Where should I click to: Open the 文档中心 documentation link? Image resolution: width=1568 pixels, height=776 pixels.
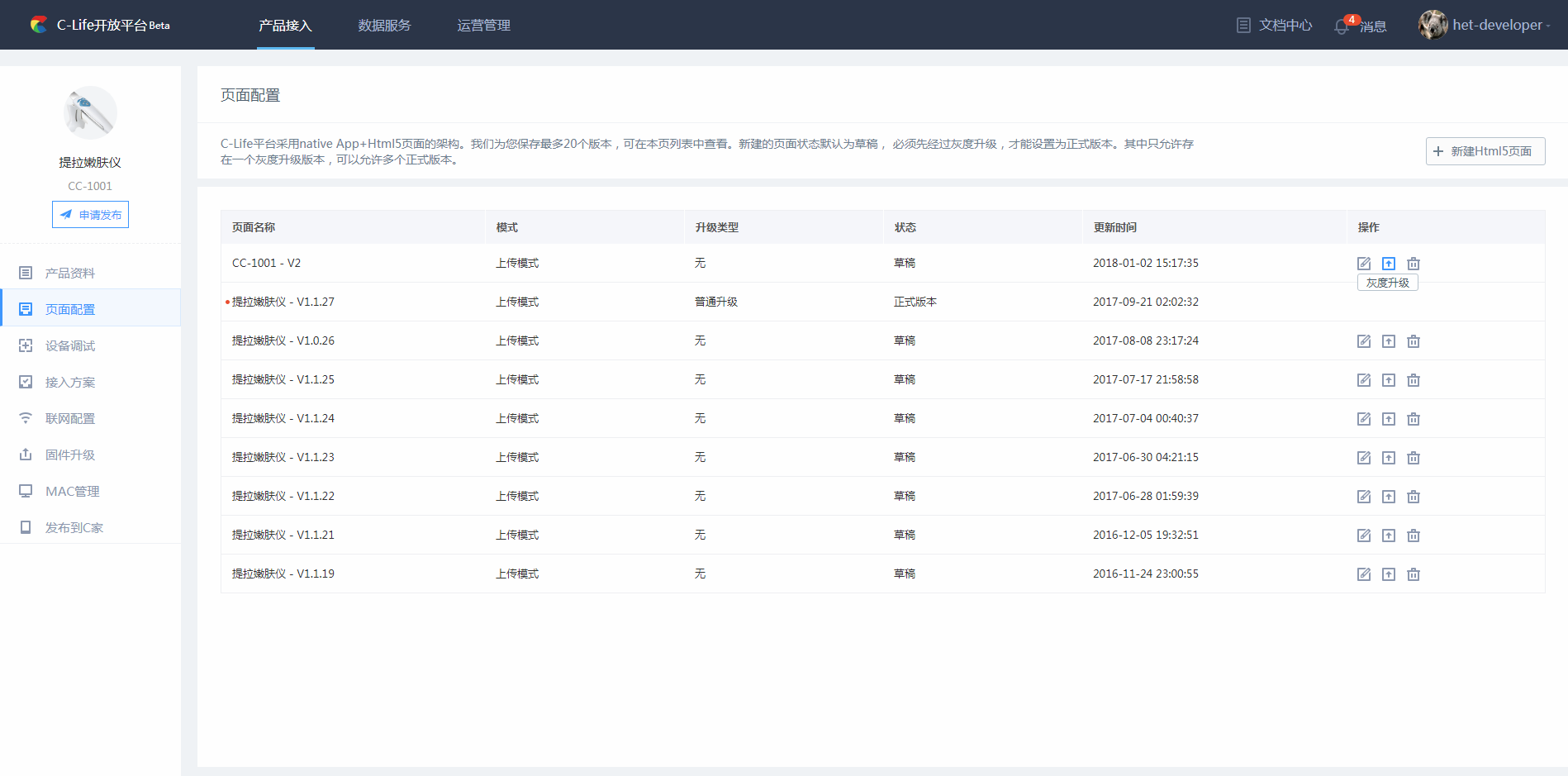pos(1275,26)
